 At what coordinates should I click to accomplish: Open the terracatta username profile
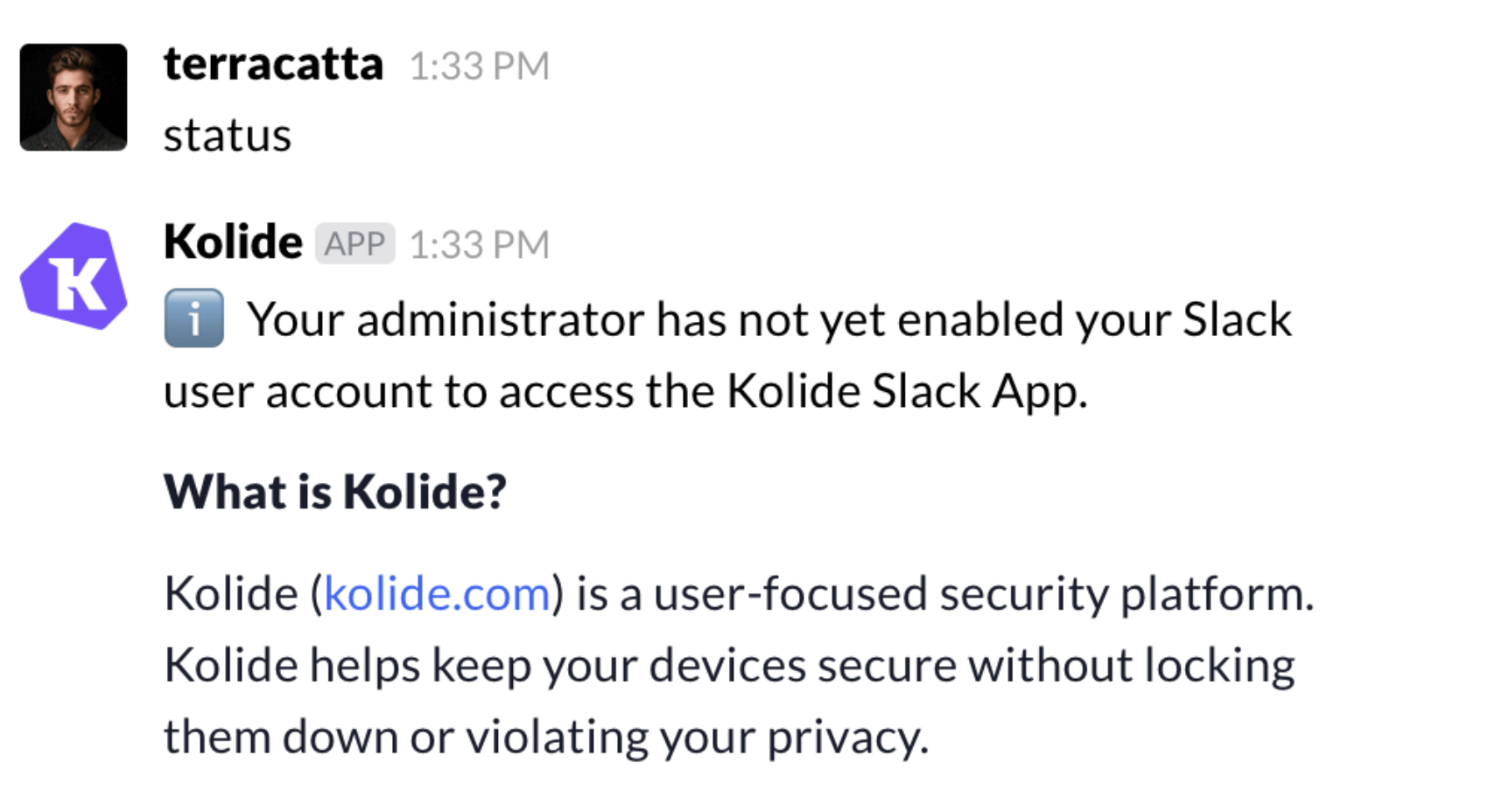coord(273,65)
